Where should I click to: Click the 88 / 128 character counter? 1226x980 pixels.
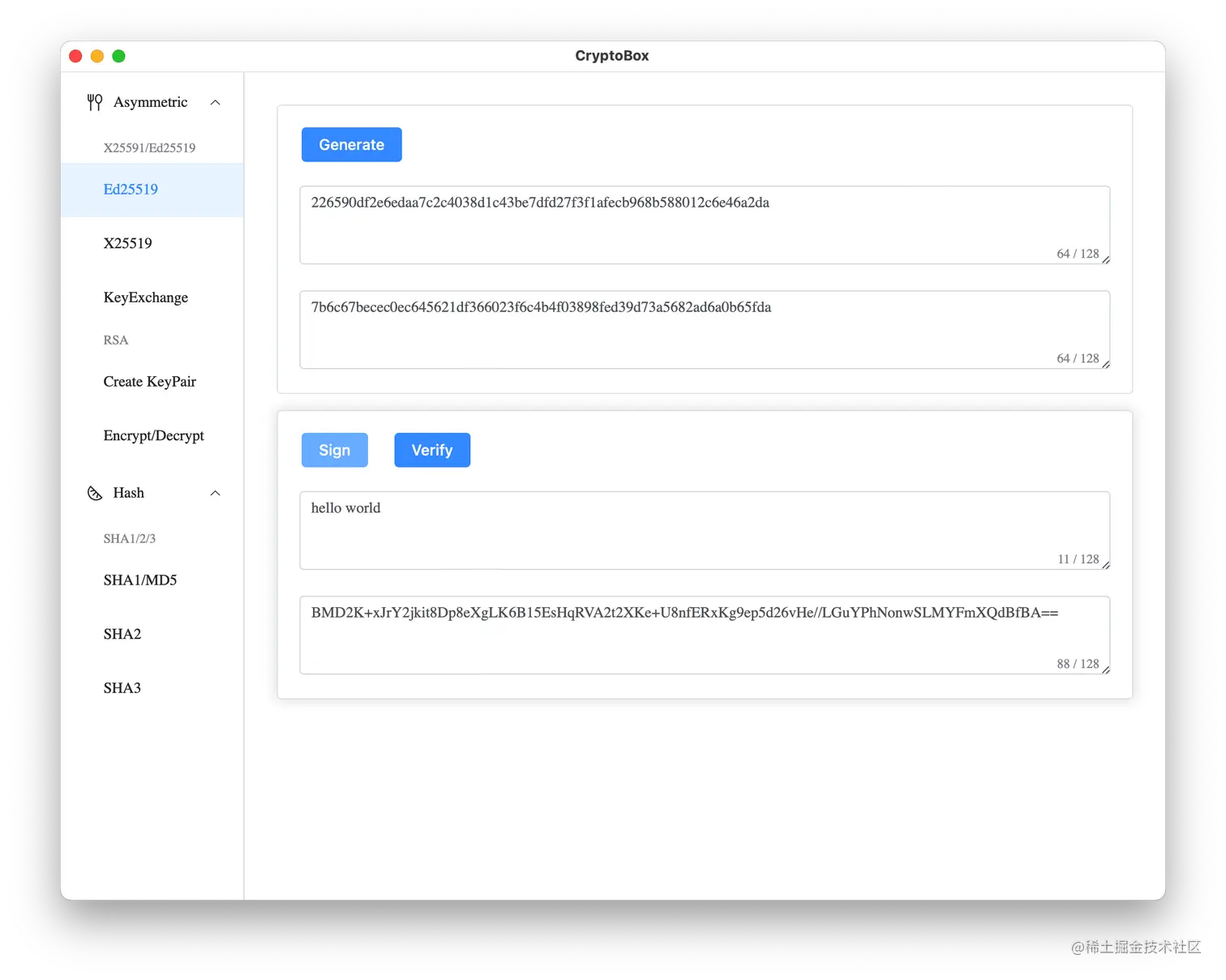(1078, 664)
